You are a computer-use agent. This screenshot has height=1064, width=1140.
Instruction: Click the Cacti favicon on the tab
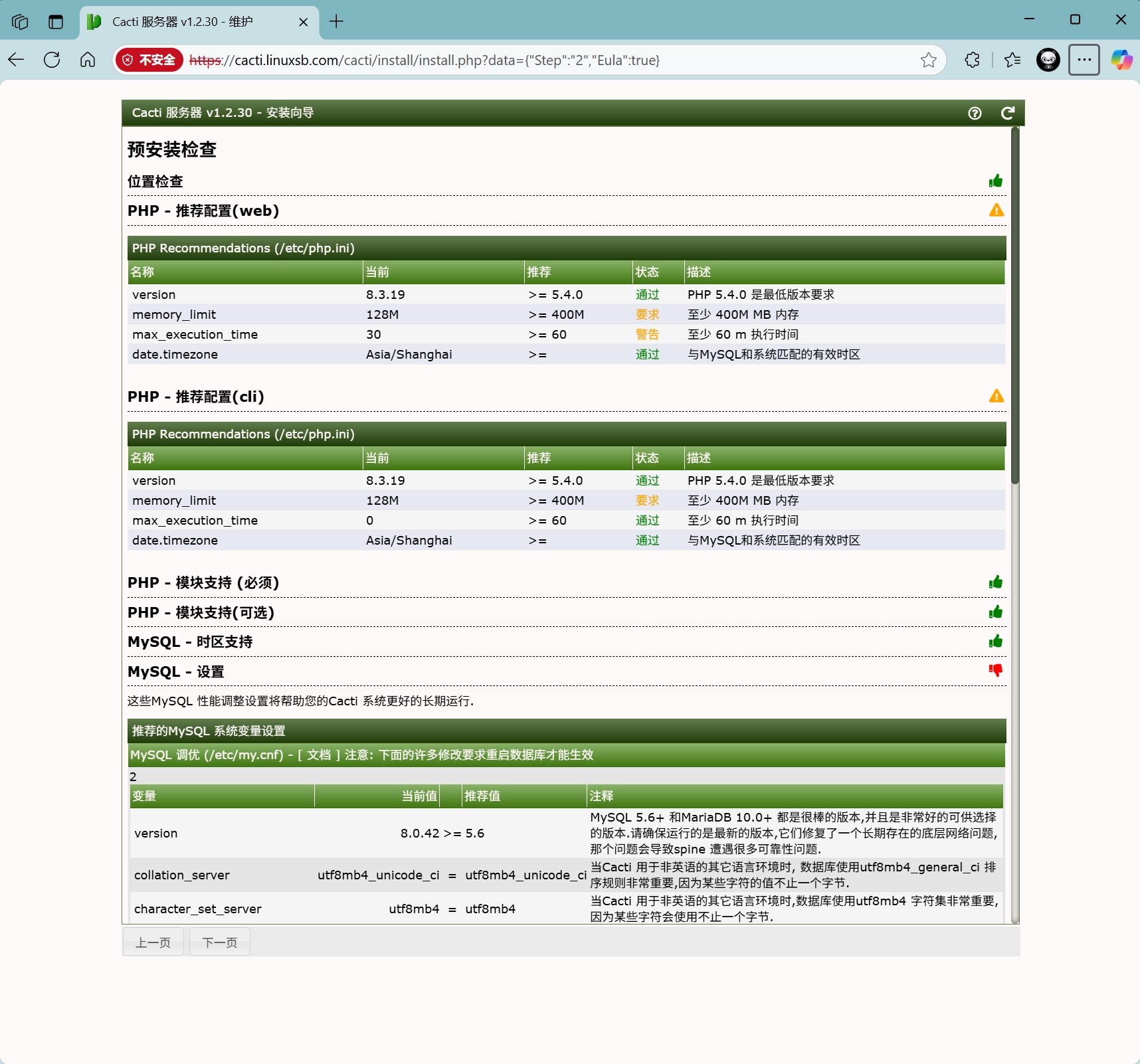coord(94,22)
